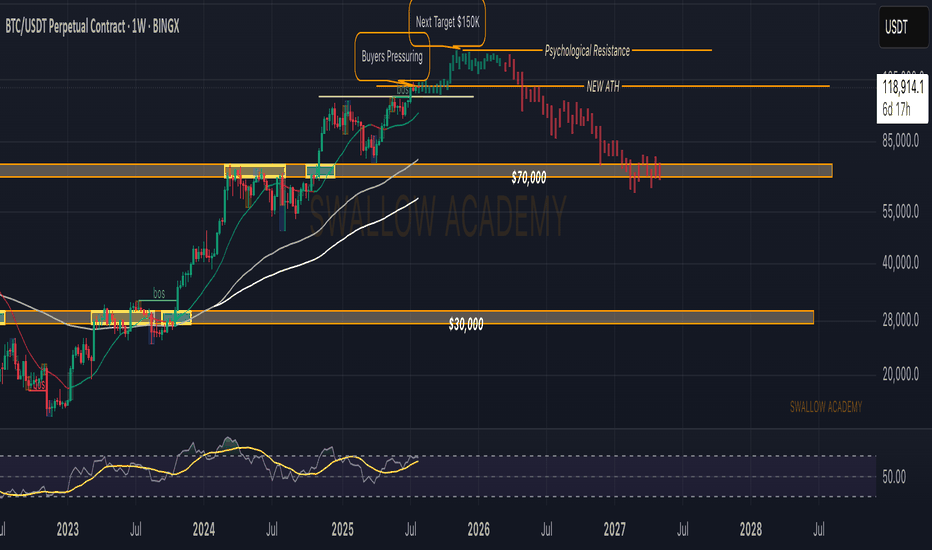Click the 28,000.0 price axis label
Screen dimensions: 932x550
(900, 320)
